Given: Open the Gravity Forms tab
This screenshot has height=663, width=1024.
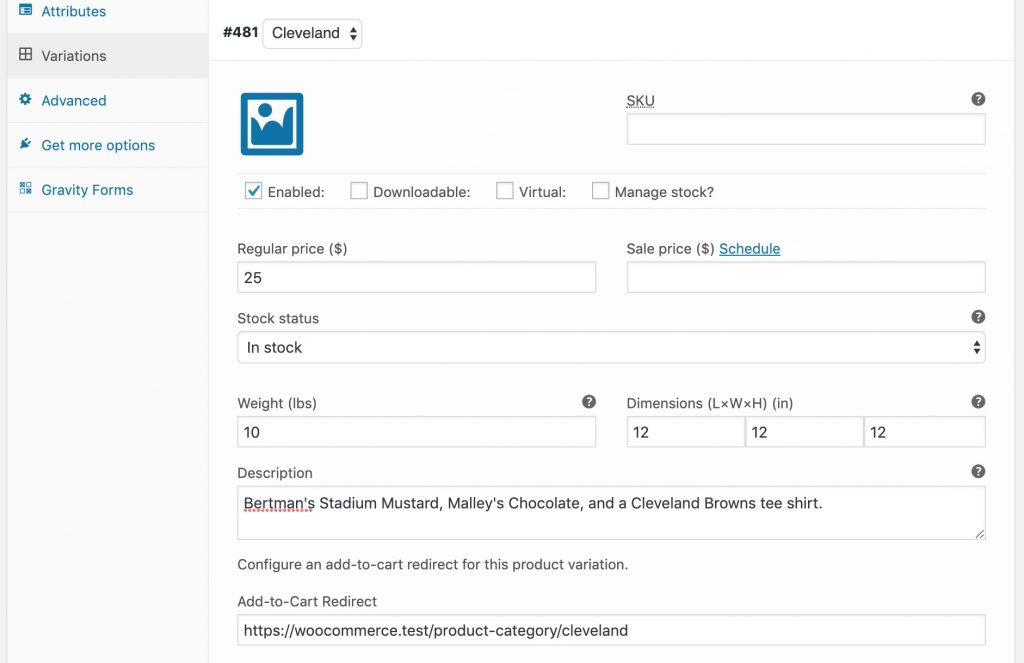Looking at the screenshot, I should point(108,189).
